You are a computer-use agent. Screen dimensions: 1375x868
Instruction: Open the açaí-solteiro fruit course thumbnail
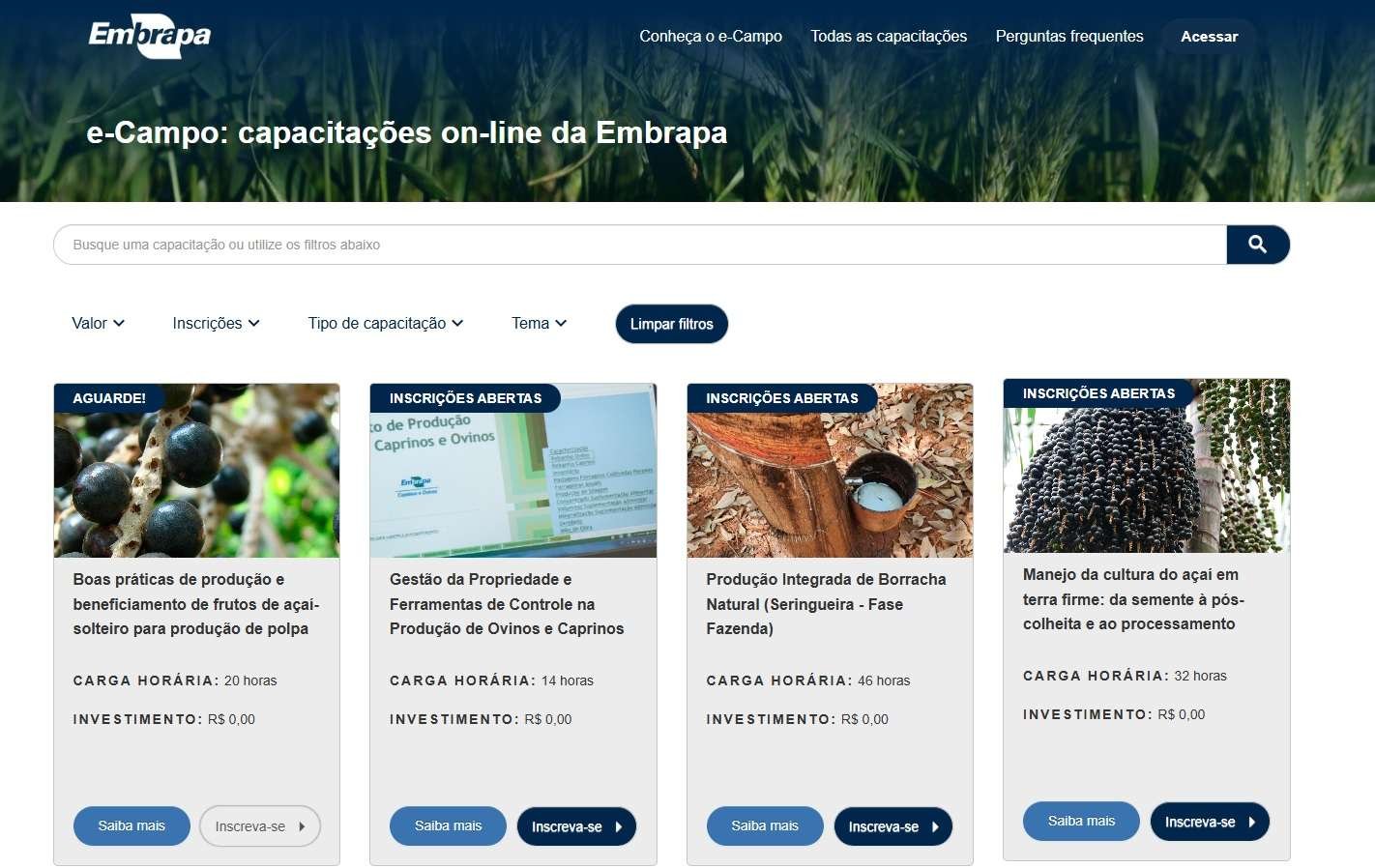tap(196, 471)
